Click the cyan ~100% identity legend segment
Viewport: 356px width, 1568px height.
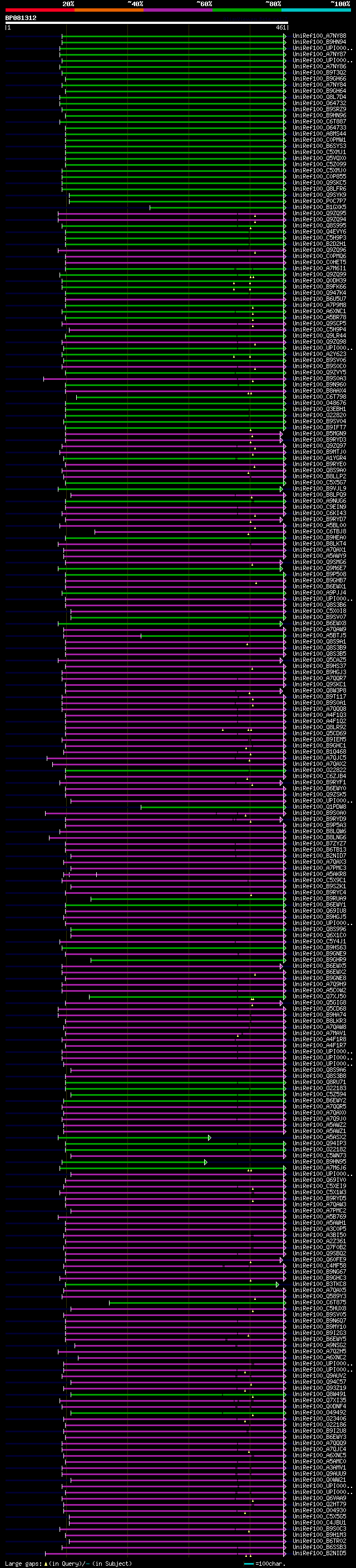316,10
